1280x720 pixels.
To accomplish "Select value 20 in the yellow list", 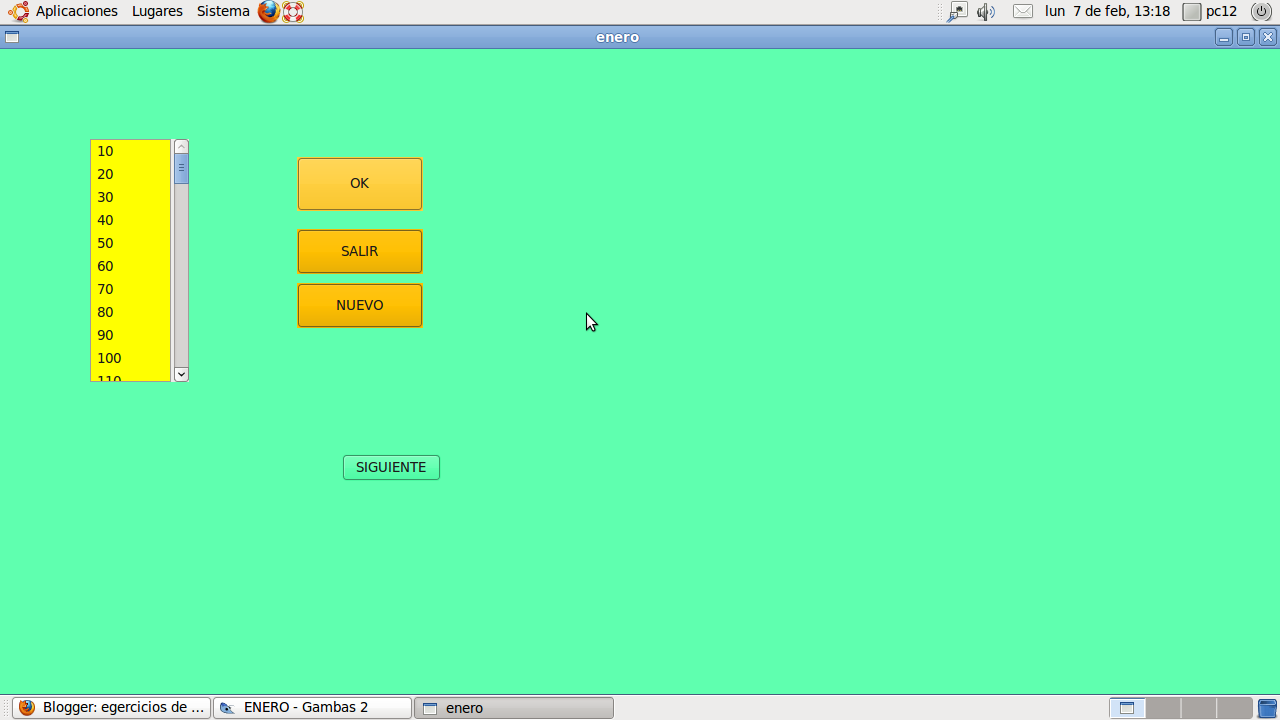I will [130, 174].
